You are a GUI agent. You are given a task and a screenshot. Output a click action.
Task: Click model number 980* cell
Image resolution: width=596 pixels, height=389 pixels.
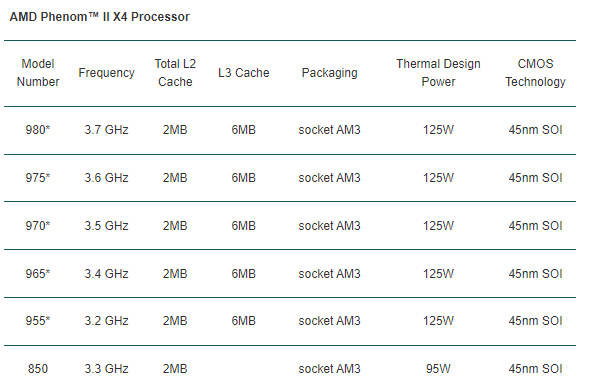pyautogui.click(x=38, y=130)
